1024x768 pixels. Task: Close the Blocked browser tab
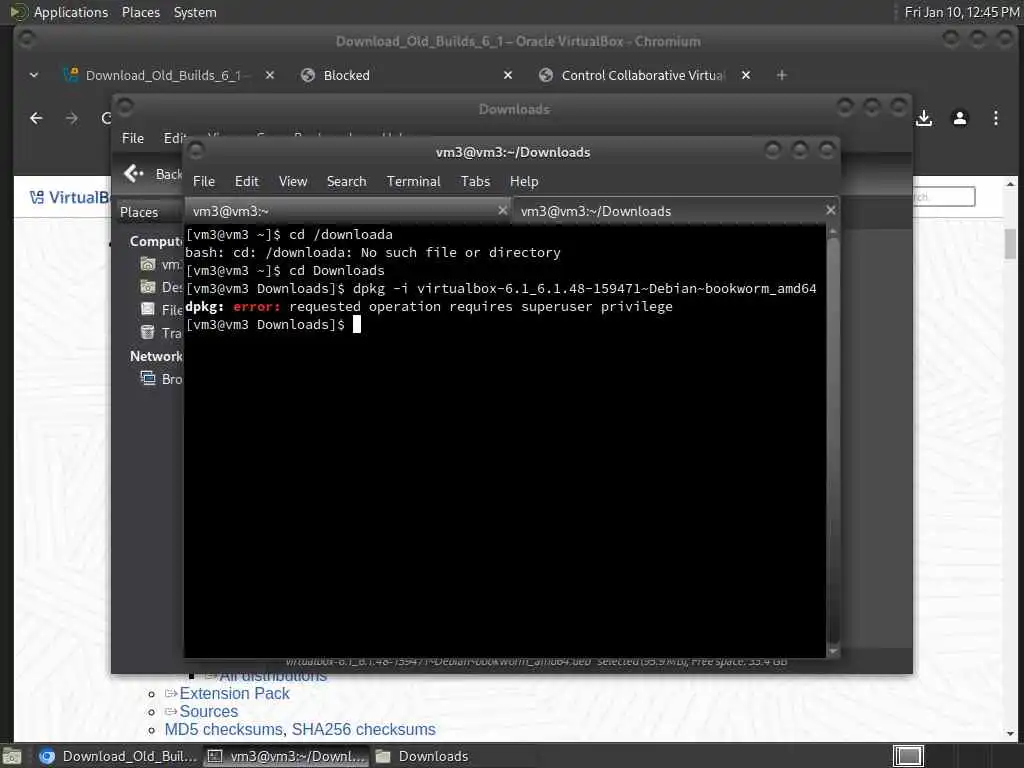508,75
